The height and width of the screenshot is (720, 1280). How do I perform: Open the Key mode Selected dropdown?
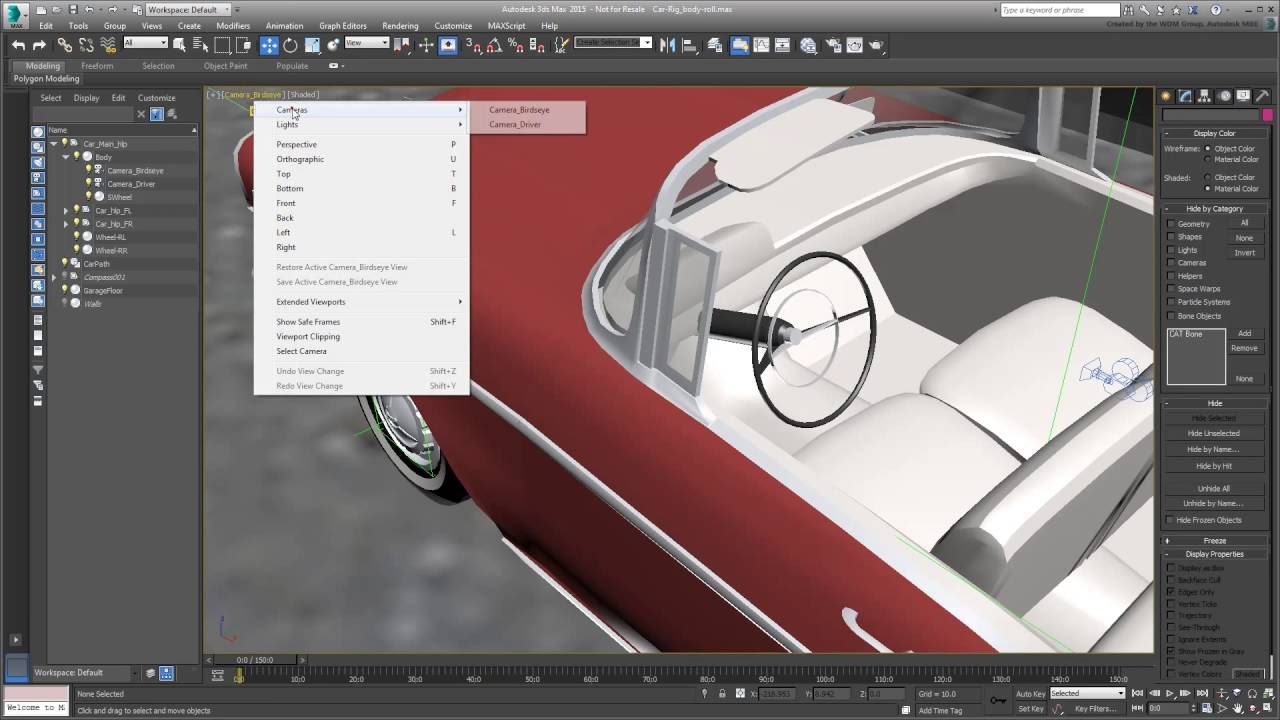1087,693
